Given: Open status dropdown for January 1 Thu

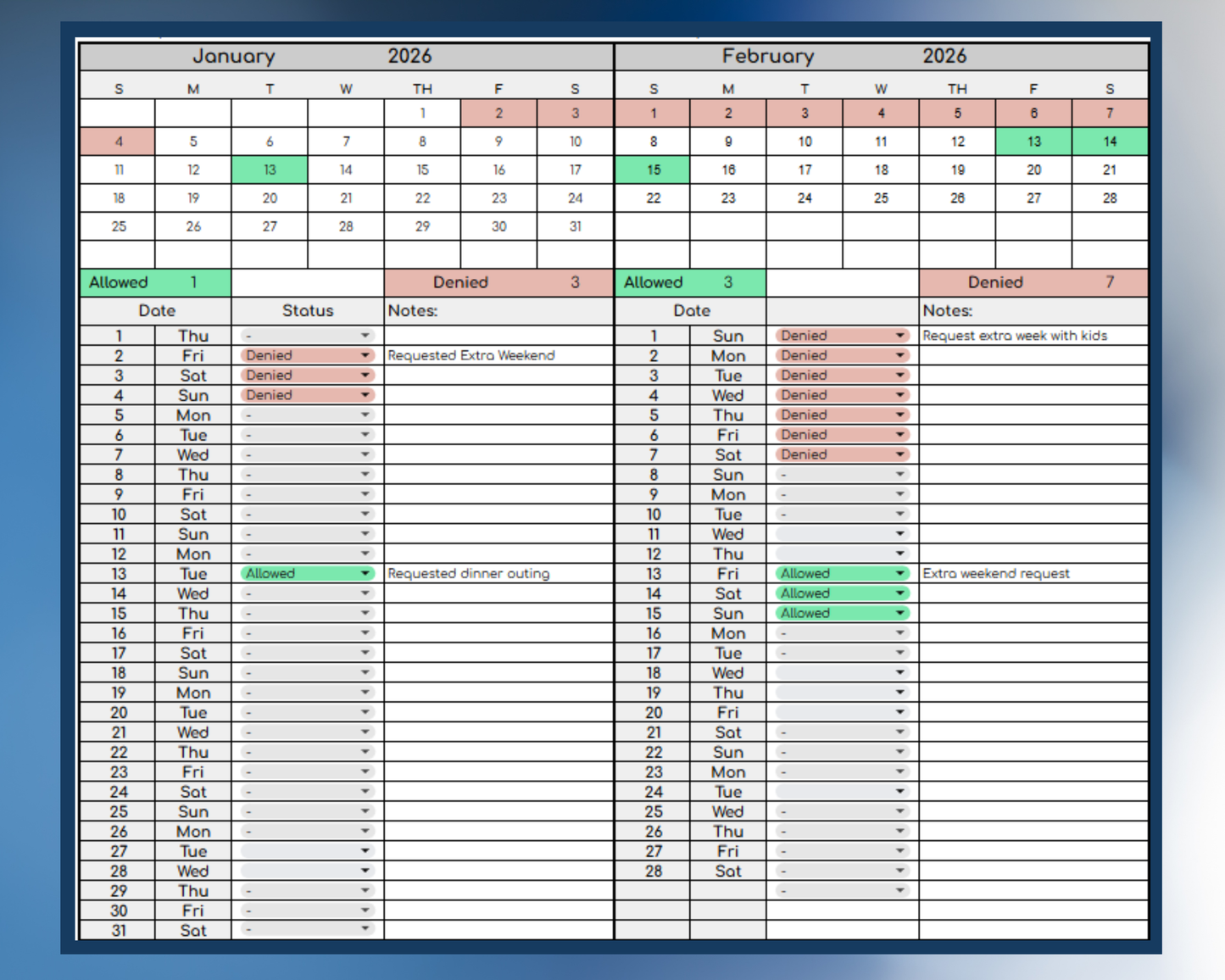Looking at the screenshot, I should tap(308, 336).
